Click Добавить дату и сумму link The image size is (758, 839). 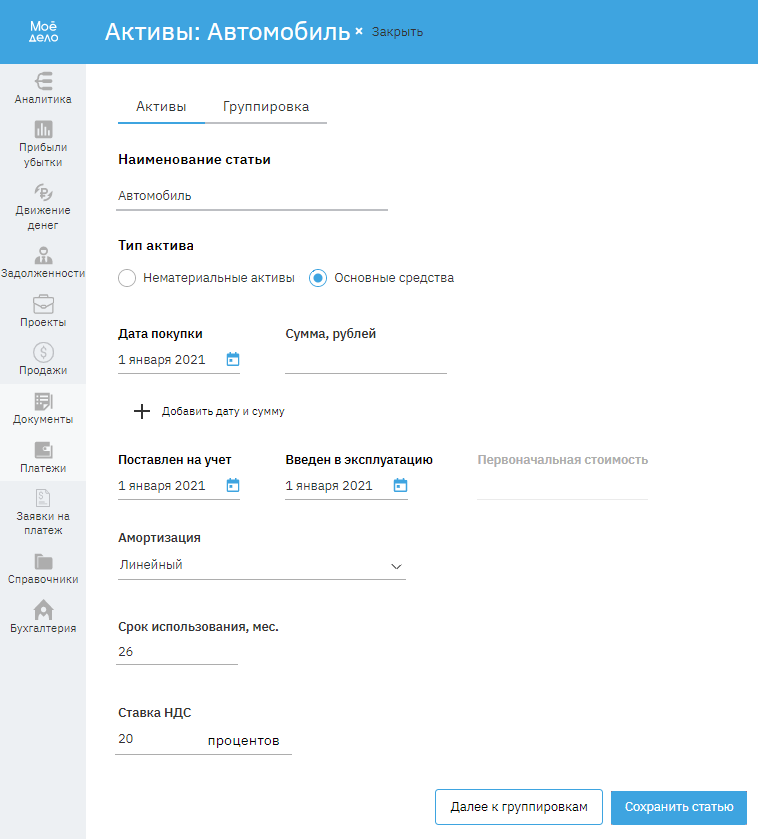tap(223, 411)
